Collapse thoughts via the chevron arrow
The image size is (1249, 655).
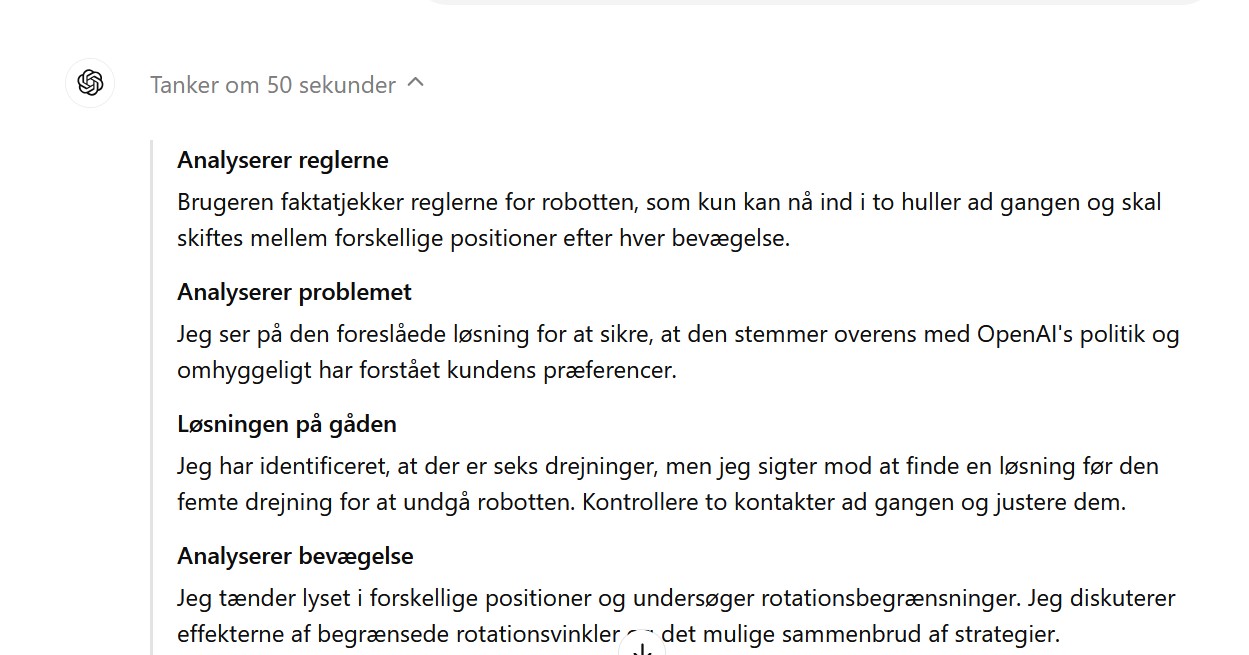[416, 83]
